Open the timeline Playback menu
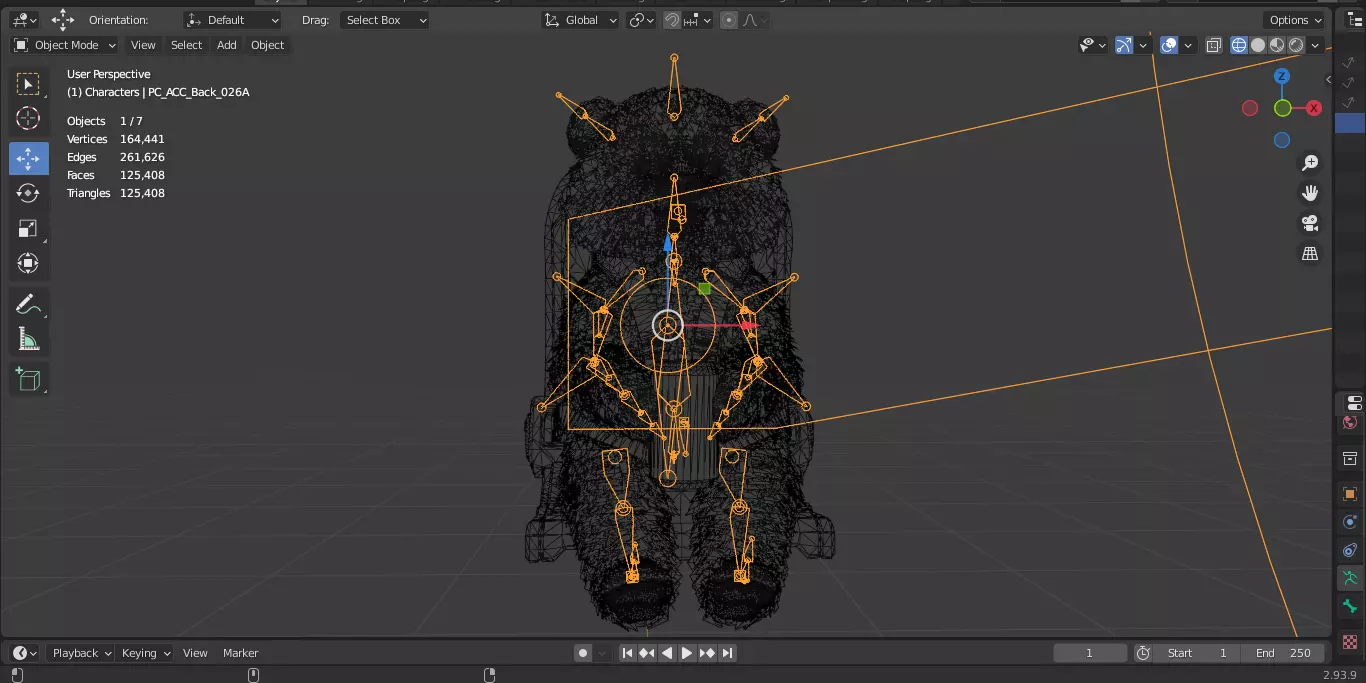This screenshot has height=683, width=1366. (x=82, y=653)
